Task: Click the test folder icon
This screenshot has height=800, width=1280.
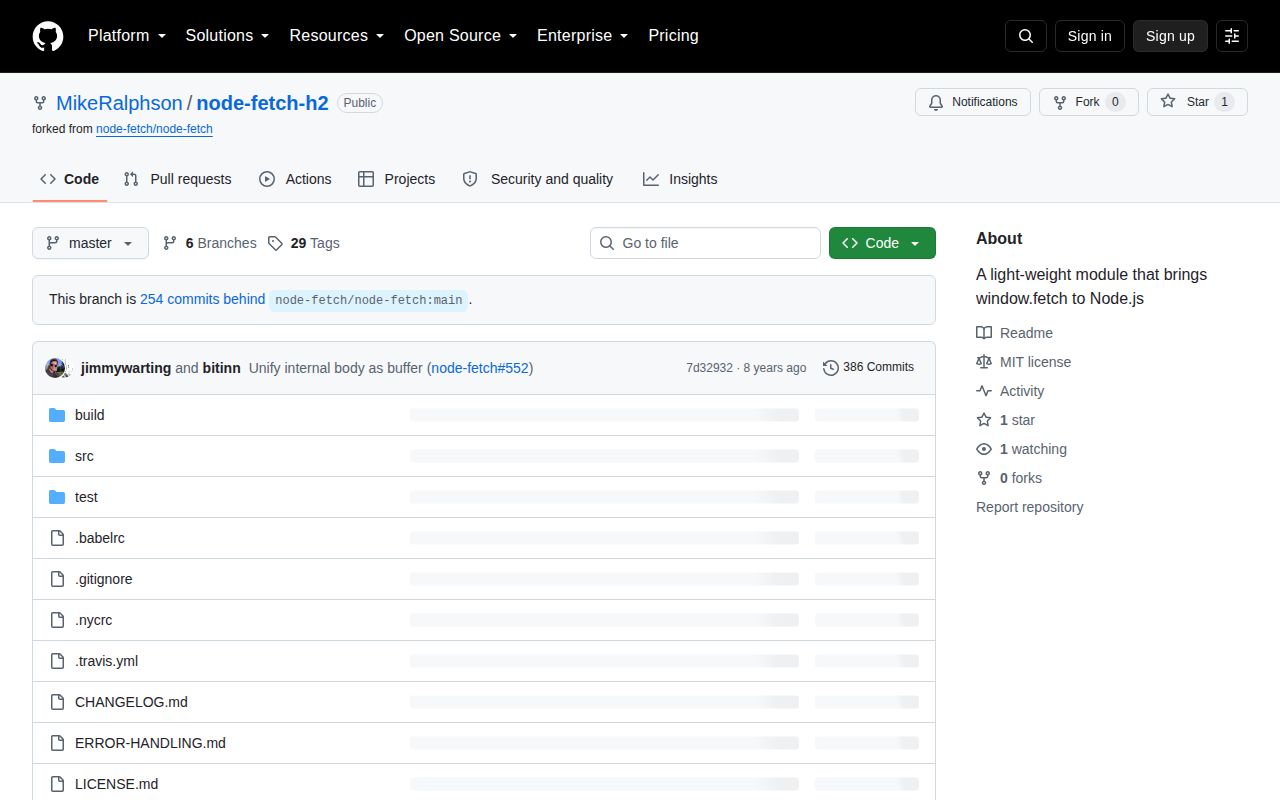Action: (57, 497)
